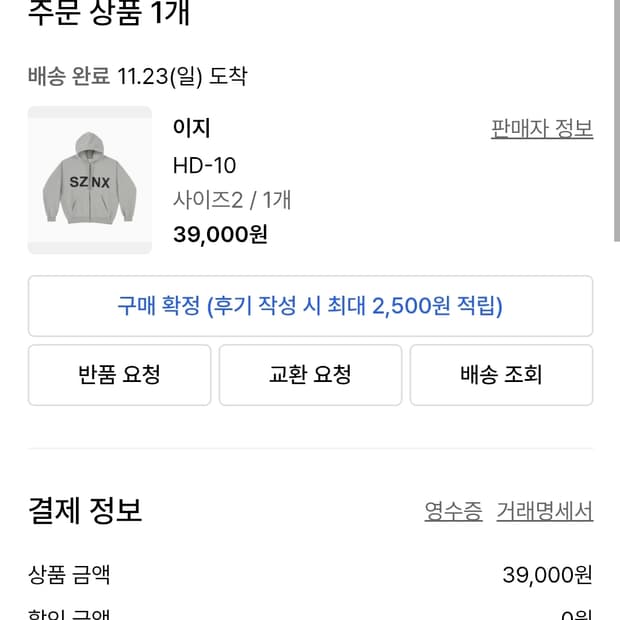Viewport: 620px width, 620px height.
Task: Open the 판매자 정보 link
Action: click(542, 129)
